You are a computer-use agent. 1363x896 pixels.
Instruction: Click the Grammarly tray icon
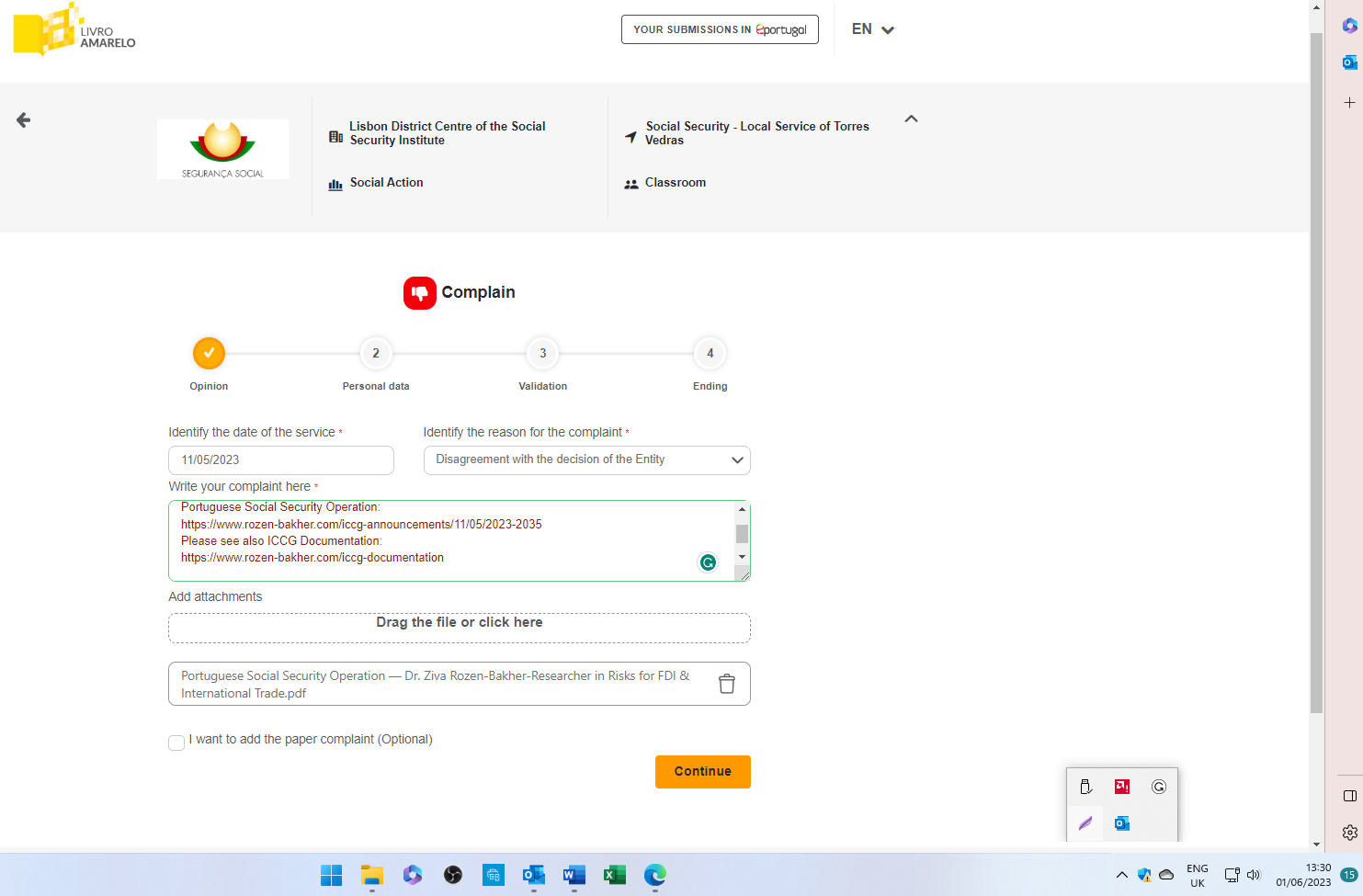[1159, 787]
